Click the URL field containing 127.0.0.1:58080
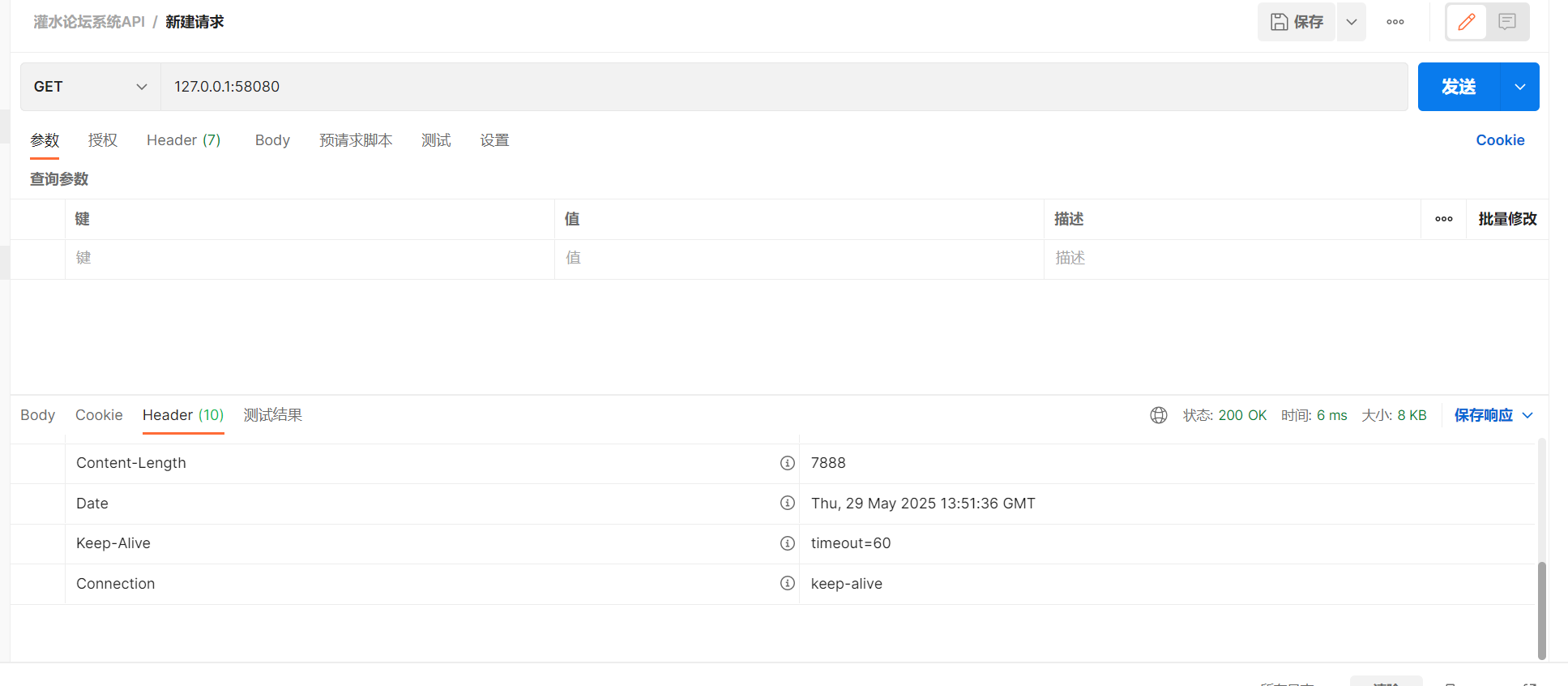This screenshot has width=1568, height=686. pyautogui.click(x=784, y=87)
